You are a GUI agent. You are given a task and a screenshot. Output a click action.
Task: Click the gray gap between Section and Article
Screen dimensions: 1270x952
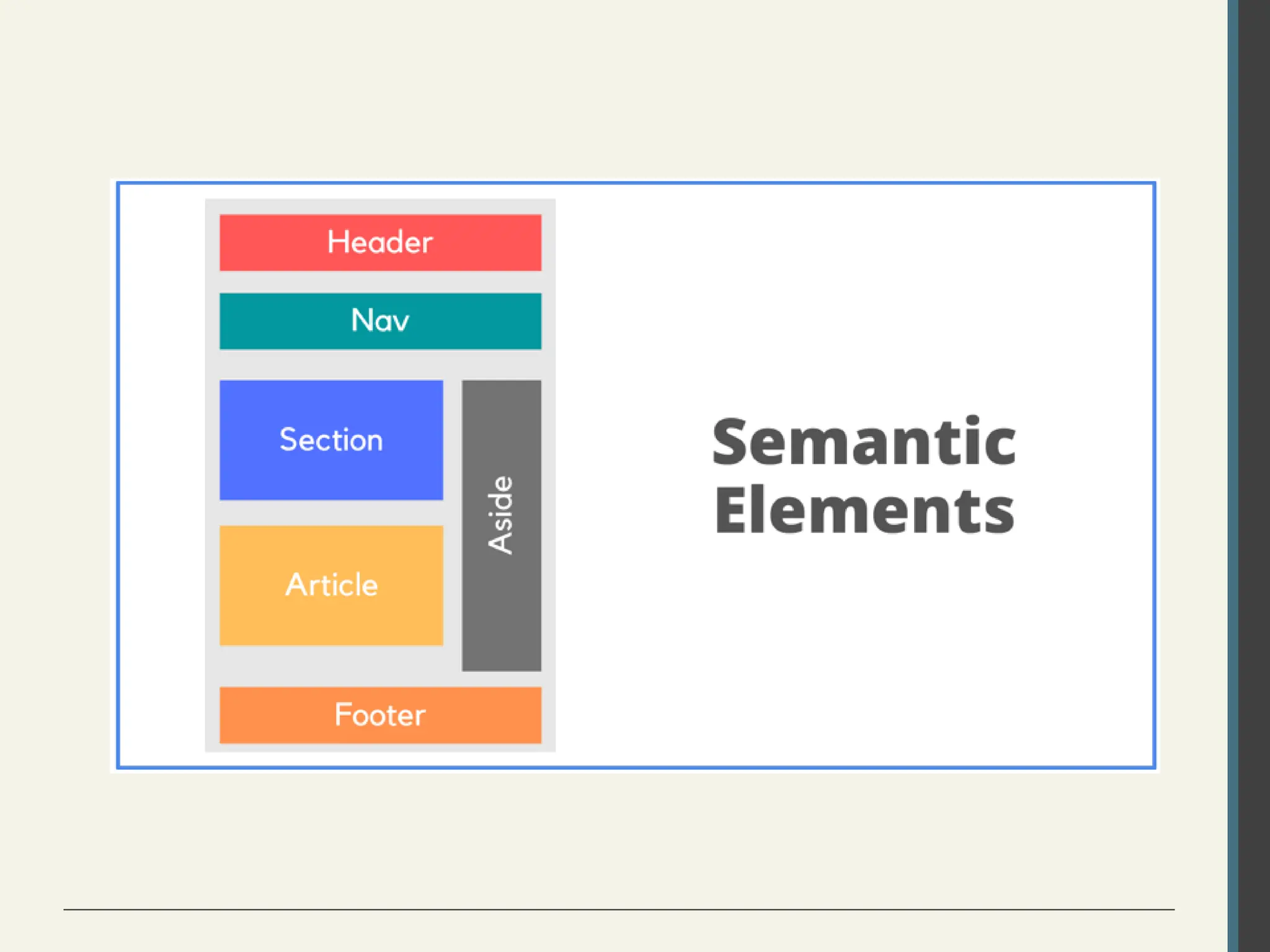click(x=331, y=513)
